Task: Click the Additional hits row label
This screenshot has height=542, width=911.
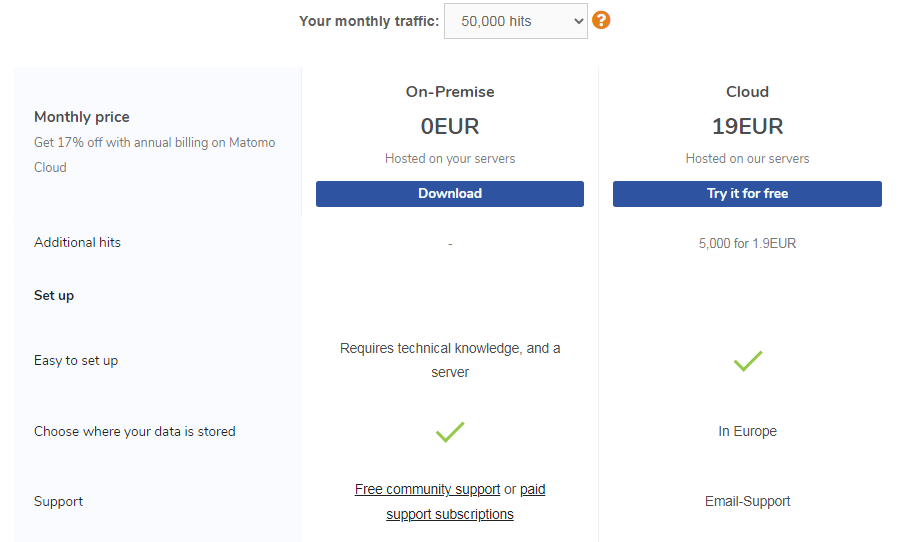Action: tap(77, 242)
